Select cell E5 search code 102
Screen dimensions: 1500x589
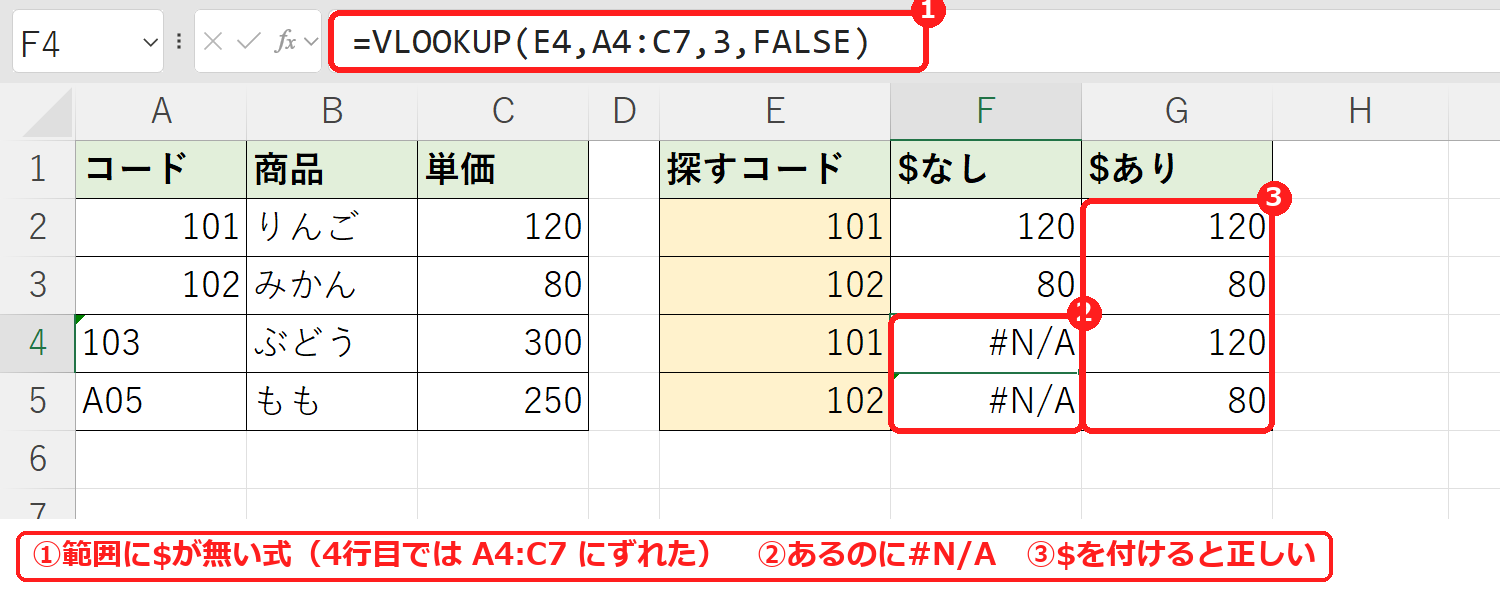coord(775,401)
